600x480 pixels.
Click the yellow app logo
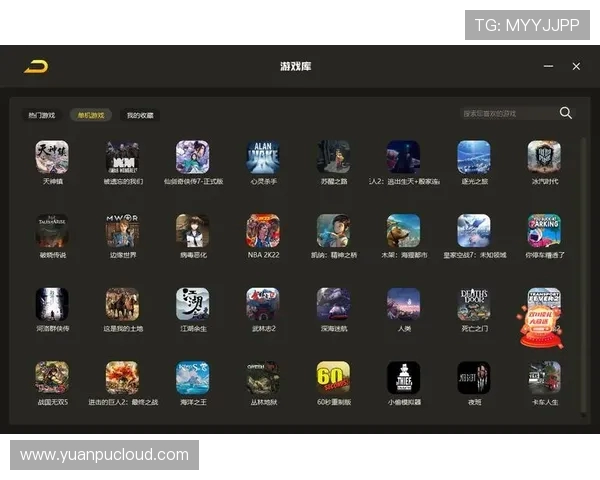pyautogui.click(x=36, y=67)
